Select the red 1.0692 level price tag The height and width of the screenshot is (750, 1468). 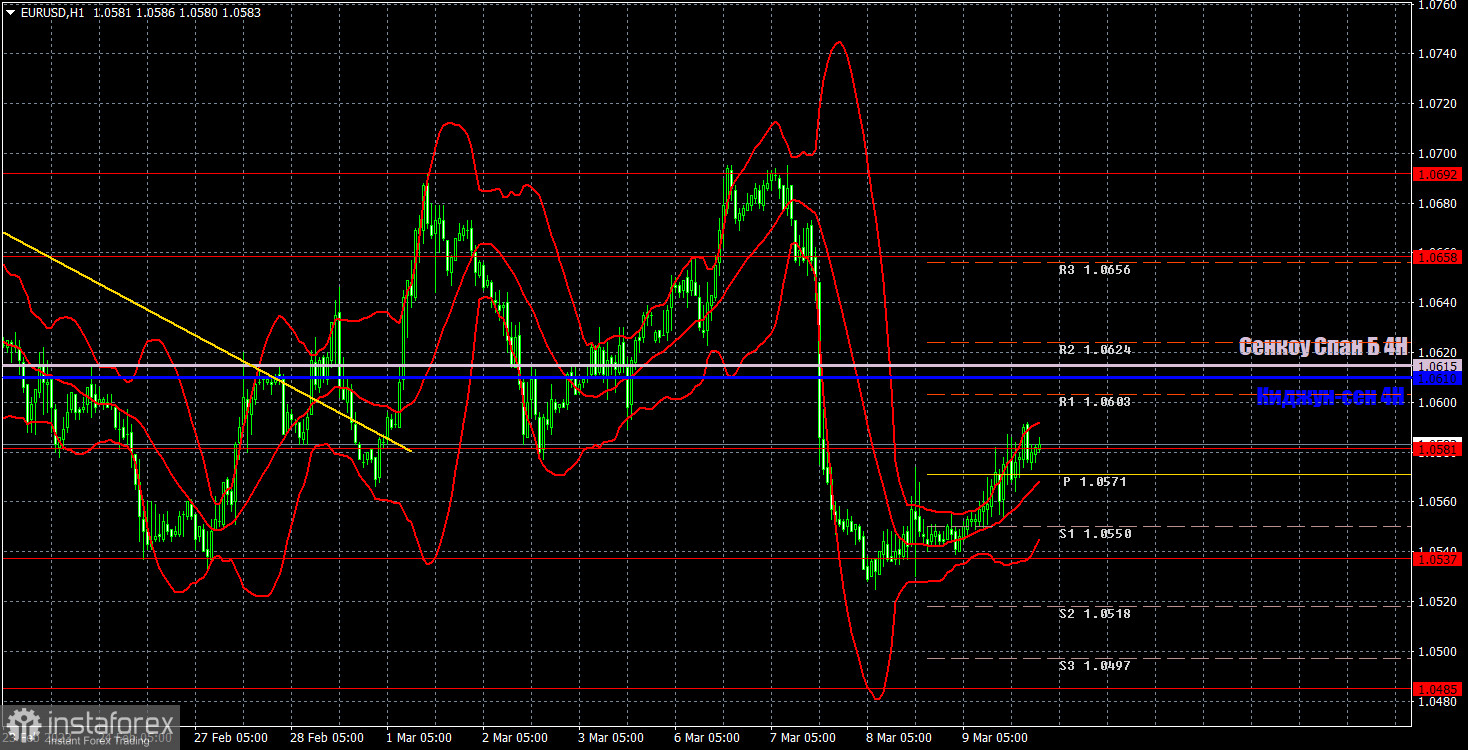(1439, 174)
